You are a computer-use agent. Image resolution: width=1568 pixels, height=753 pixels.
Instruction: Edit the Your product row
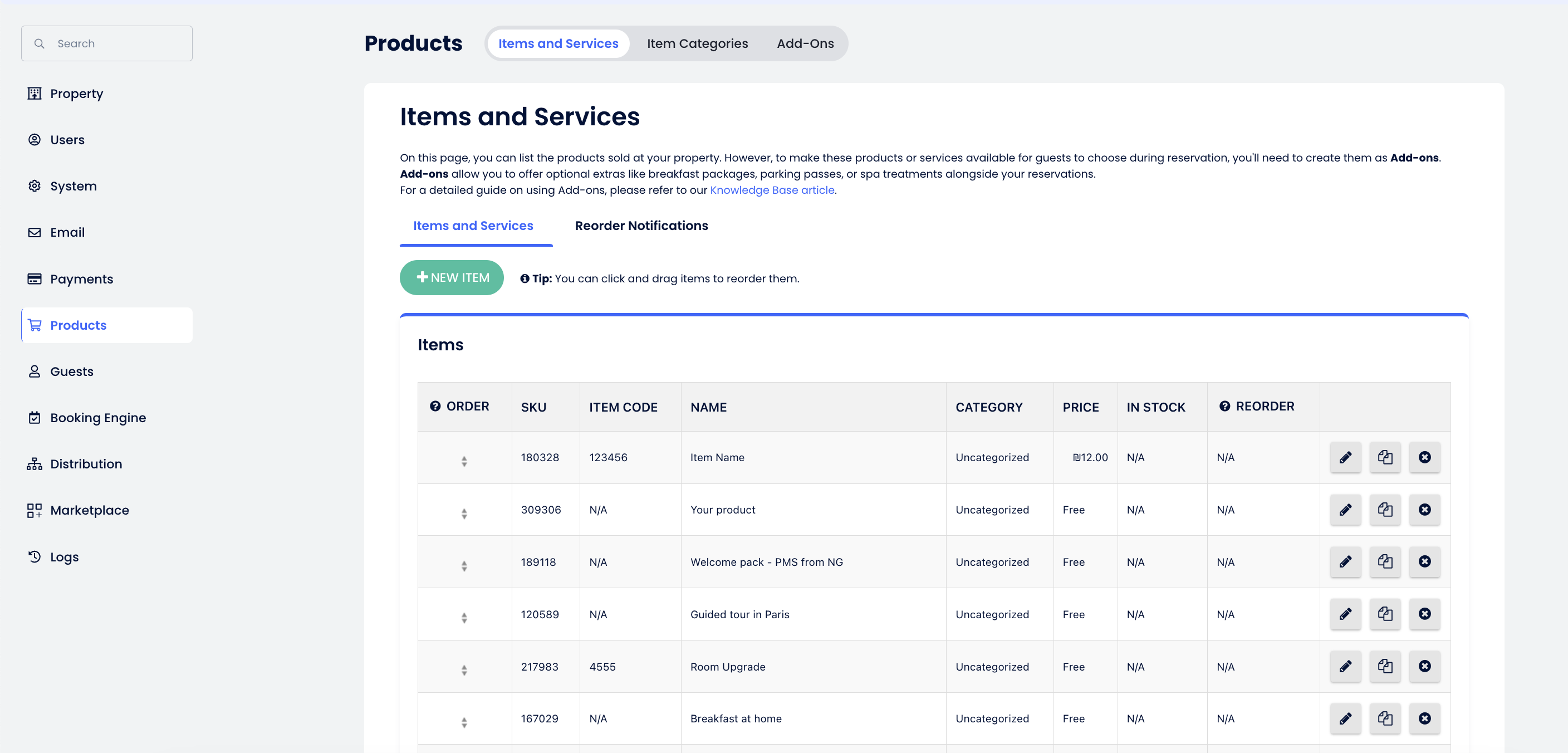1345,510
